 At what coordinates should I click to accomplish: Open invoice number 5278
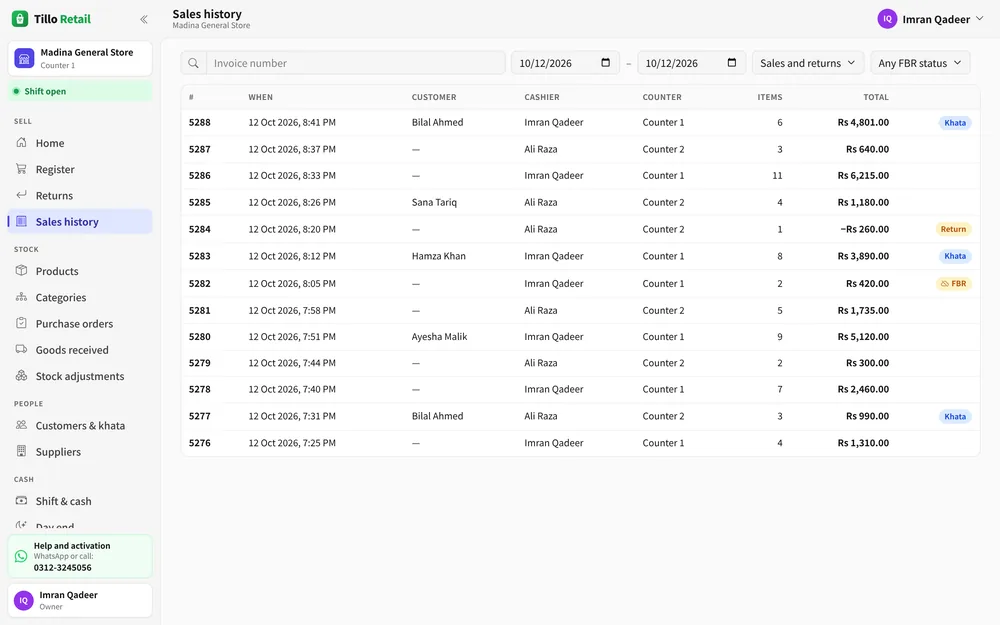(x=200, y=389)
